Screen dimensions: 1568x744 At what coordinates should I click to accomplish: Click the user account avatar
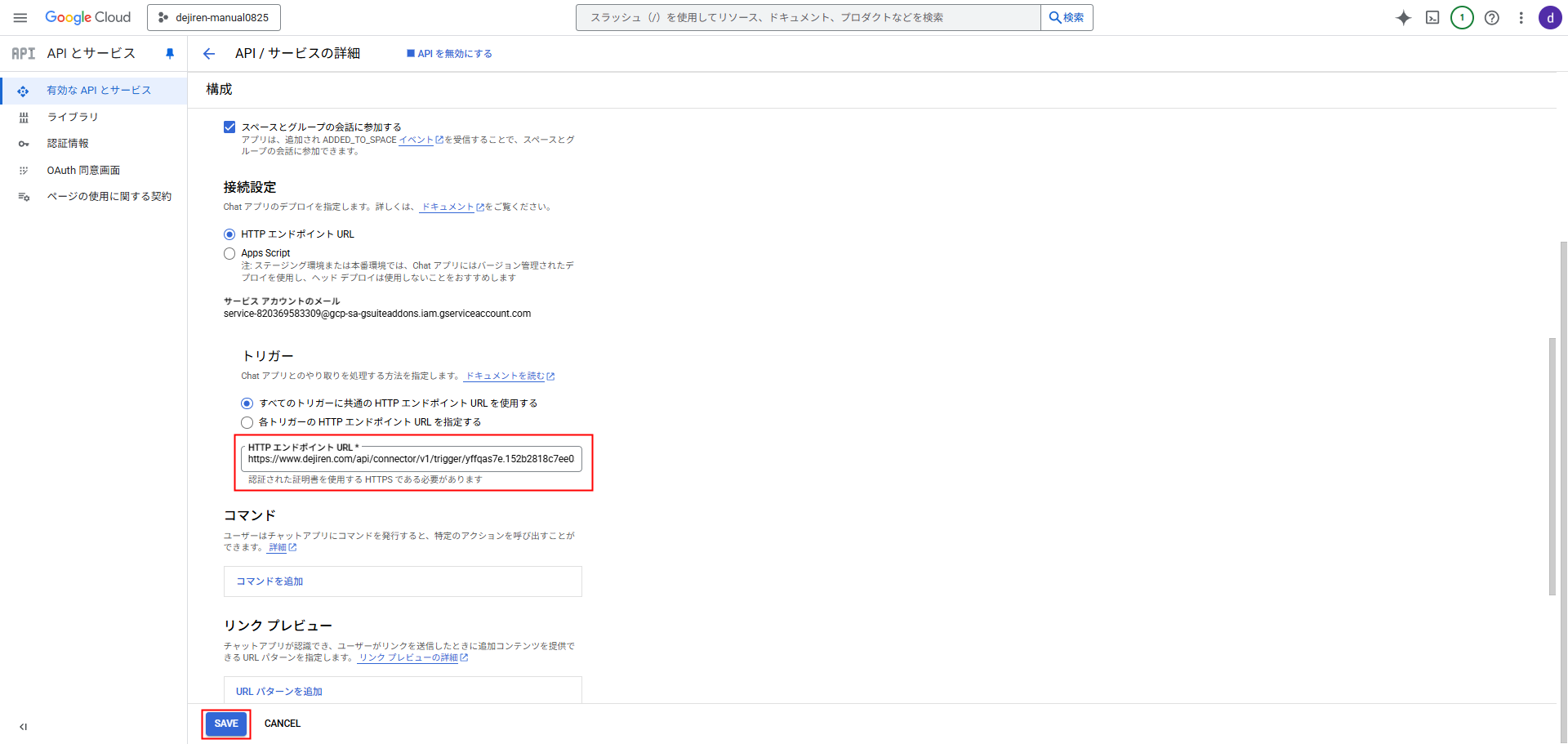1549,18
